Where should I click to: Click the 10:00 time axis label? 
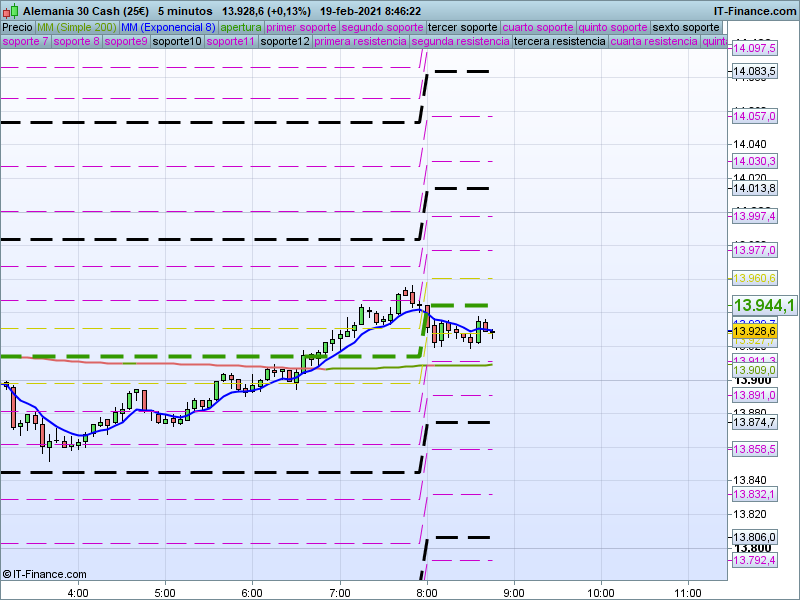coord(601,593)
